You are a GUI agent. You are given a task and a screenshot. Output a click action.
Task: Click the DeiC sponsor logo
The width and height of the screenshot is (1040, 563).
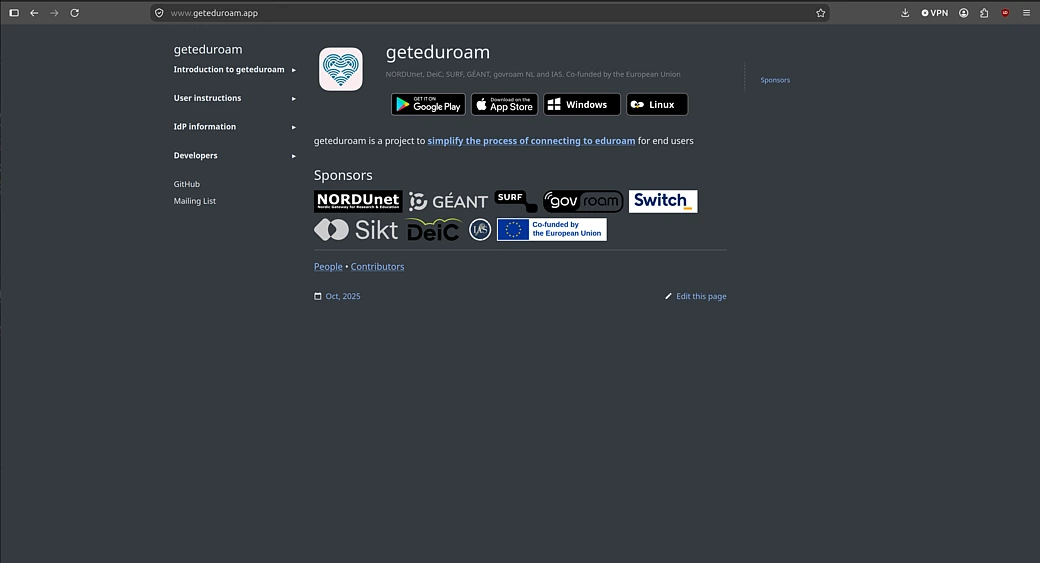point(433,229)
